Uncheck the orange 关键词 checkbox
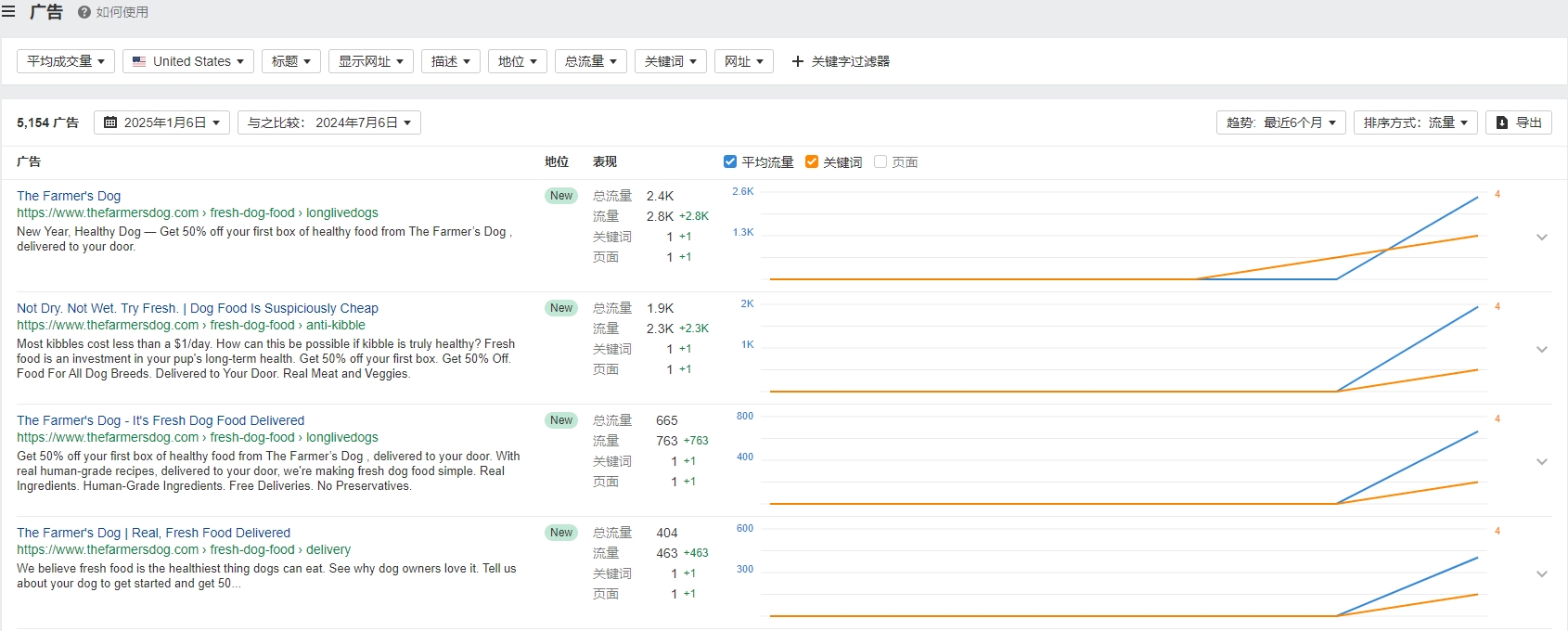 click(812, 161)
